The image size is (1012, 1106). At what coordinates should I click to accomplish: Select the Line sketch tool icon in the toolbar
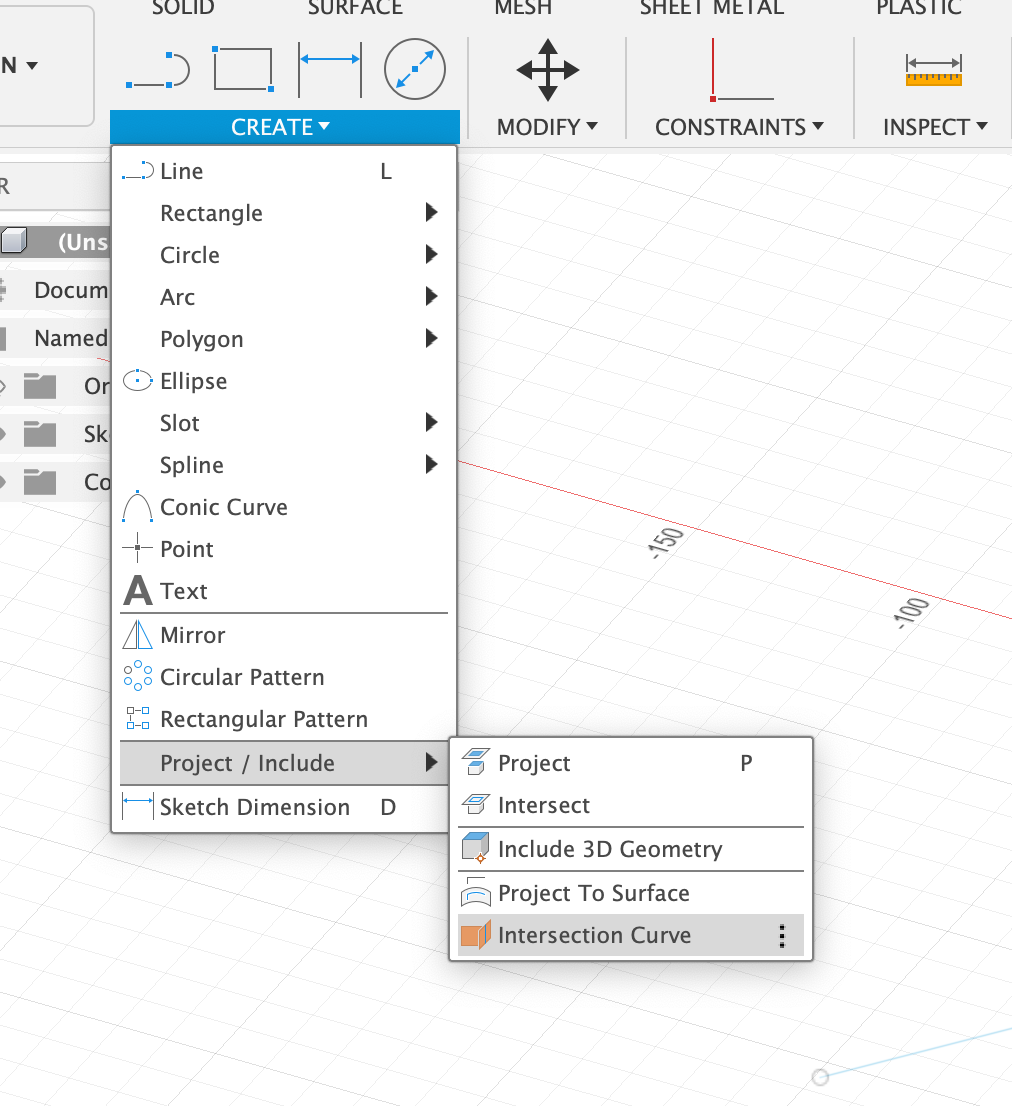(x=155, y=69)
